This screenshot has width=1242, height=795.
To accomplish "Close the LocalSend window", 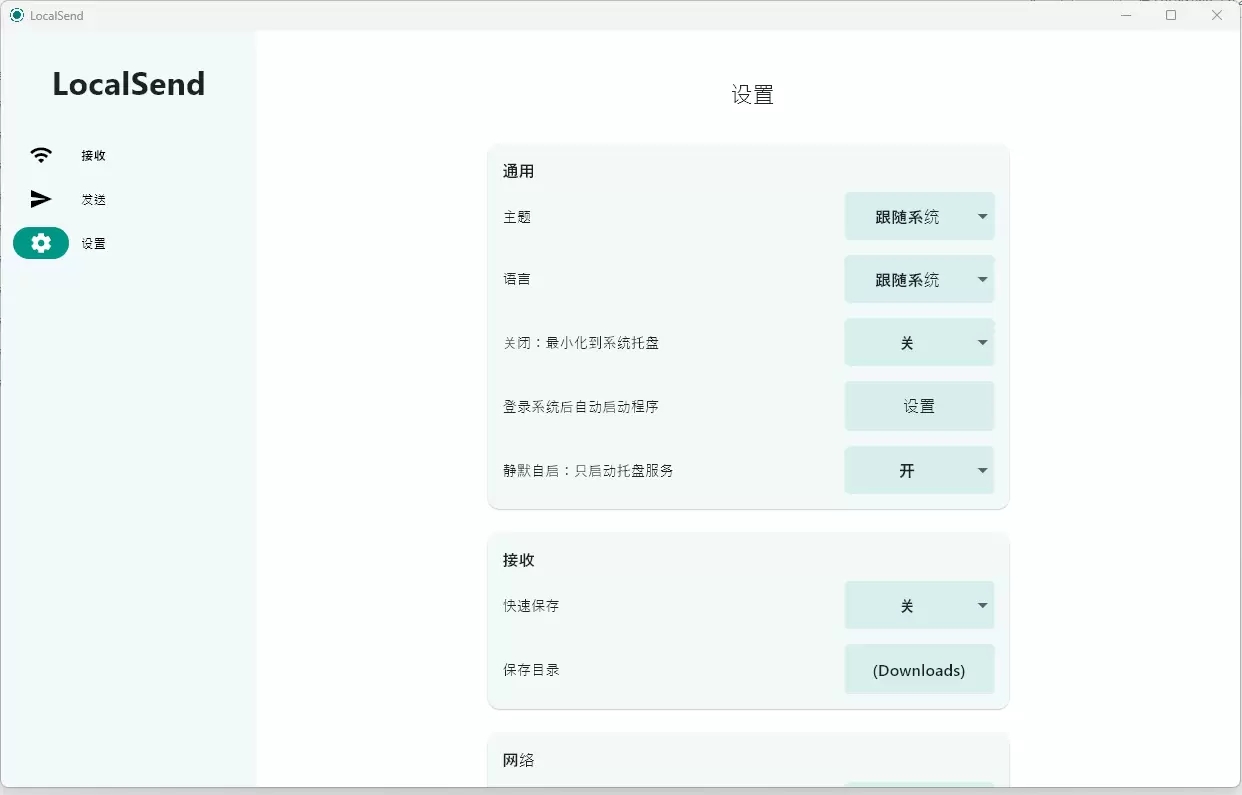I will pos(1217,15).
